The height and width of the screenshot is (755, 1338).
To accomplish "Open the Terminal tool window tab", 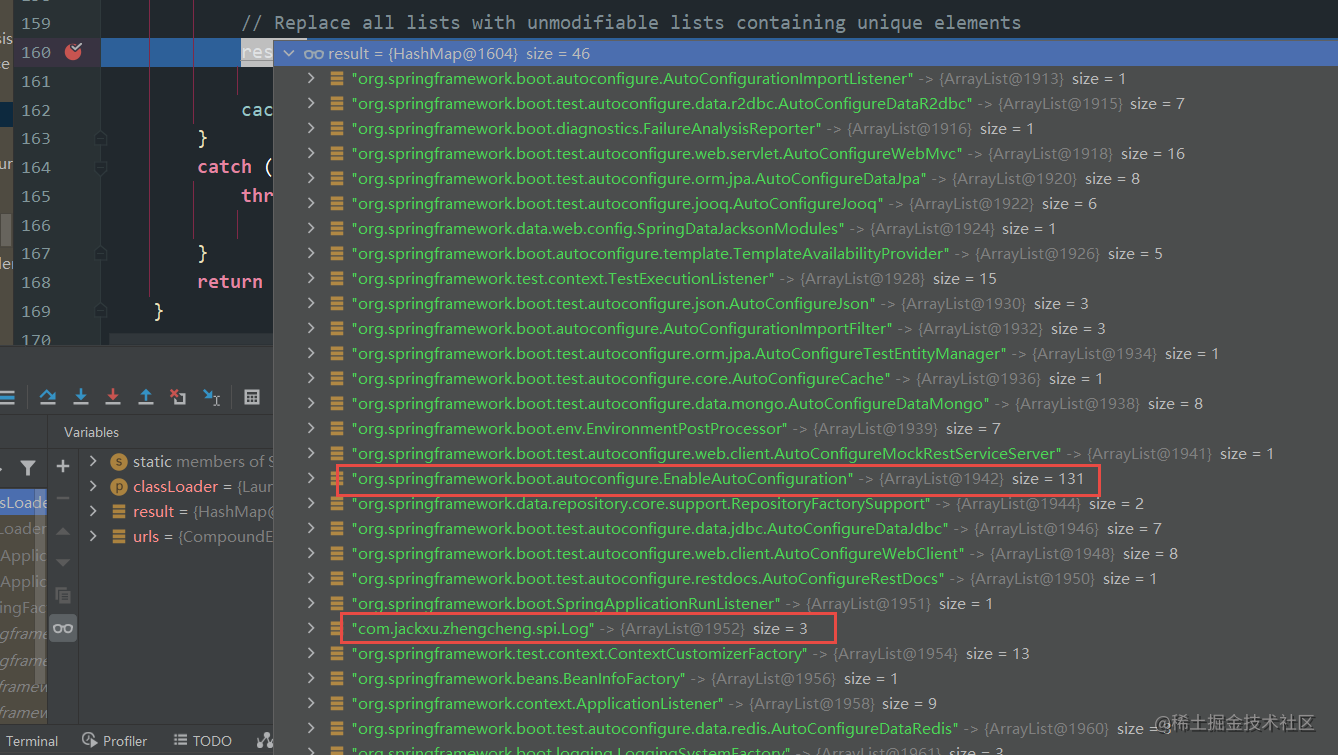I will [x=32, y=741].
